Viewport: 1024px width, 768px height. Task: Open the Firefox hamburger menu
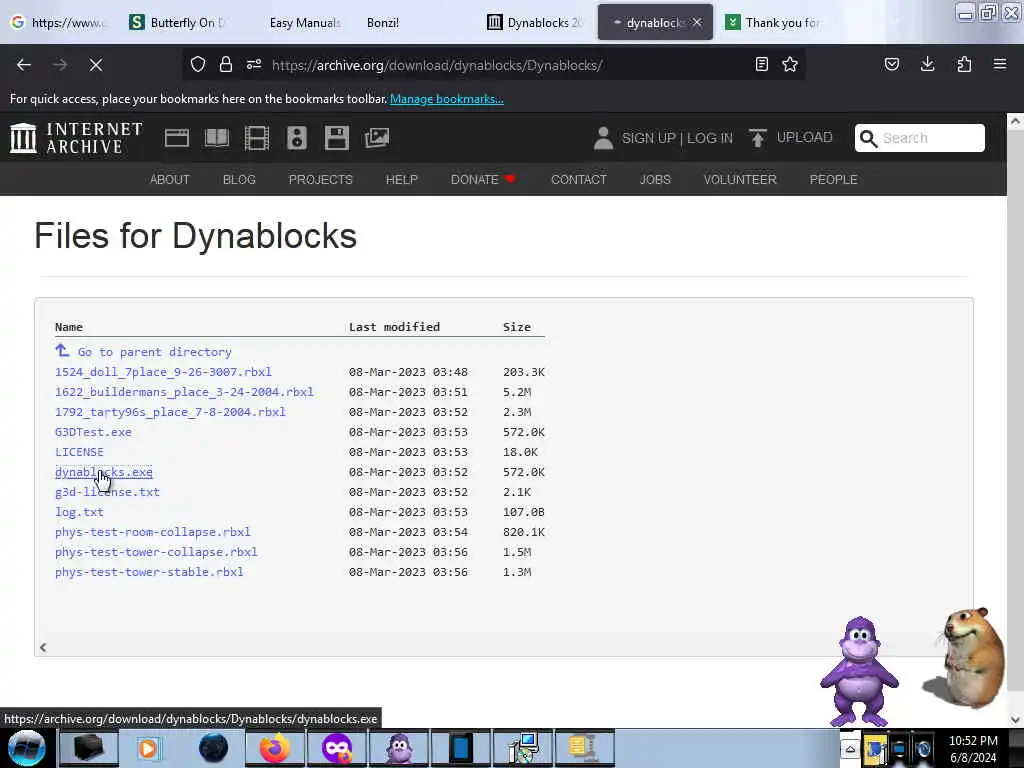point(1000,64)
